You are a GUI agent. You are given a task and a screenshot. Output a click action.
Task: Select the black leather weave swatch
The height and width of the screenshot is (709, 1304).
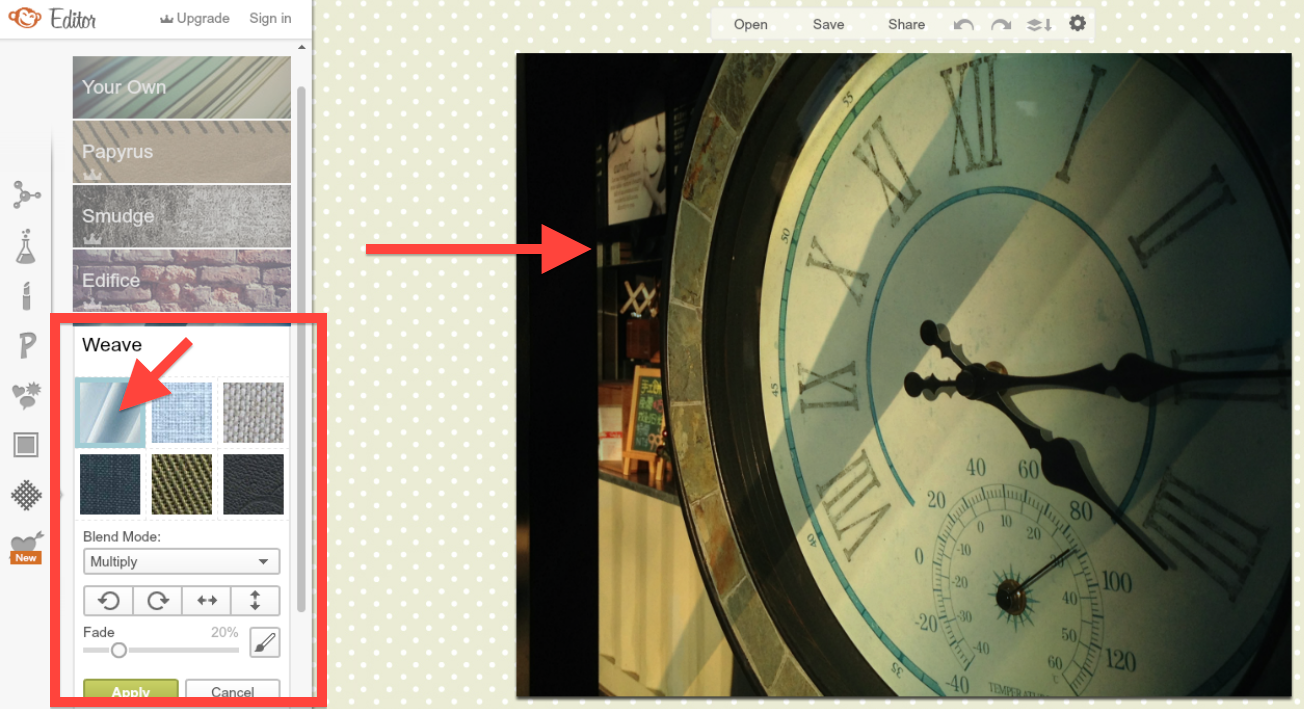[253, 484]
